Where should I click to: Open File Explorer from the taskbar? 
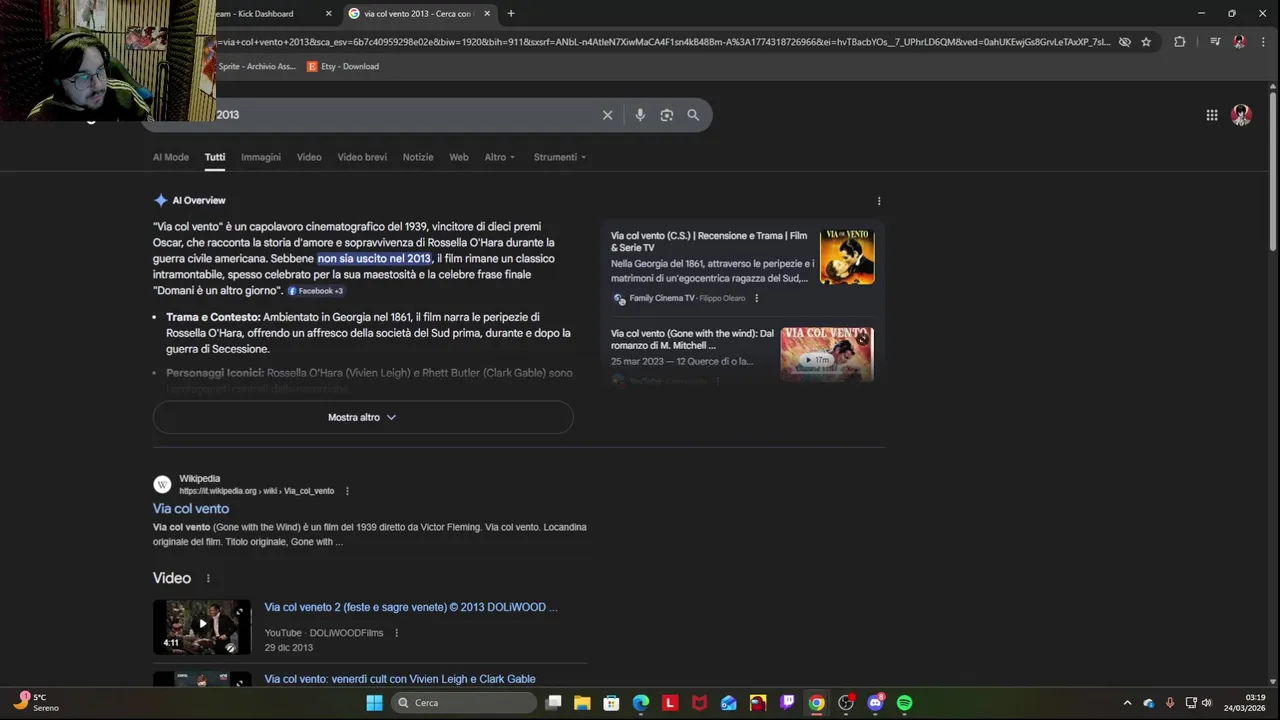pyautogui.click(x=582, y=703)
